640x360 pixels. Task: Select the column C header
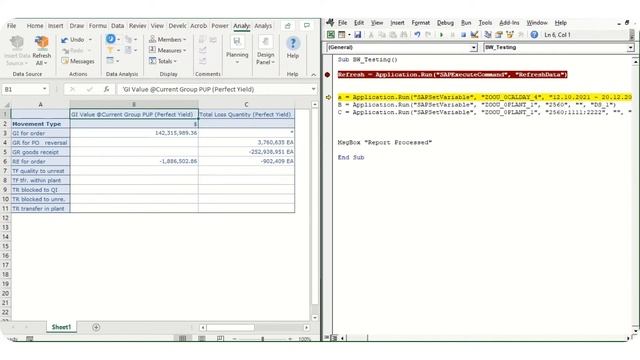pyautogui.click(x=246, y=104)
